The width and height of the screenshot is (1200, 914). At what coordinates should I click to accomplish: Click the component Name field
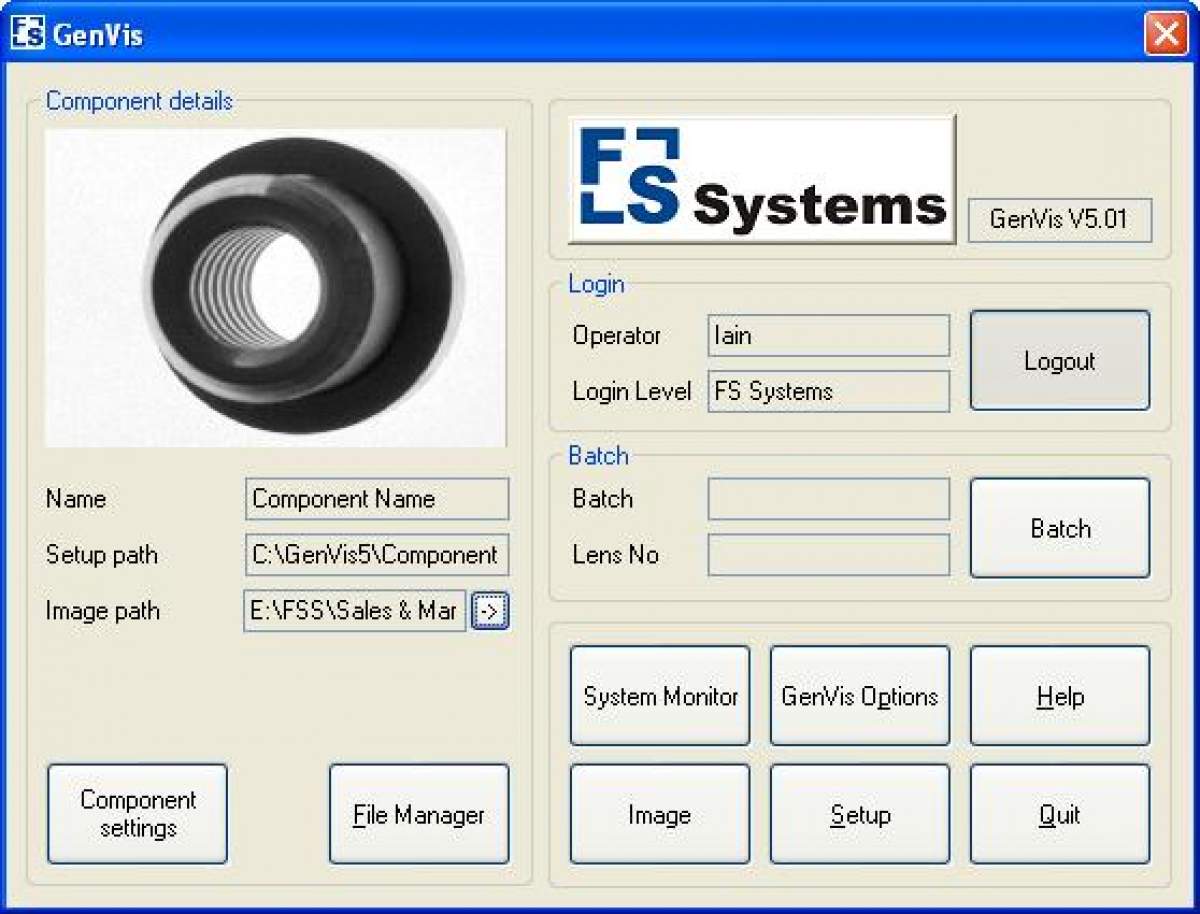tap(377, 499)
